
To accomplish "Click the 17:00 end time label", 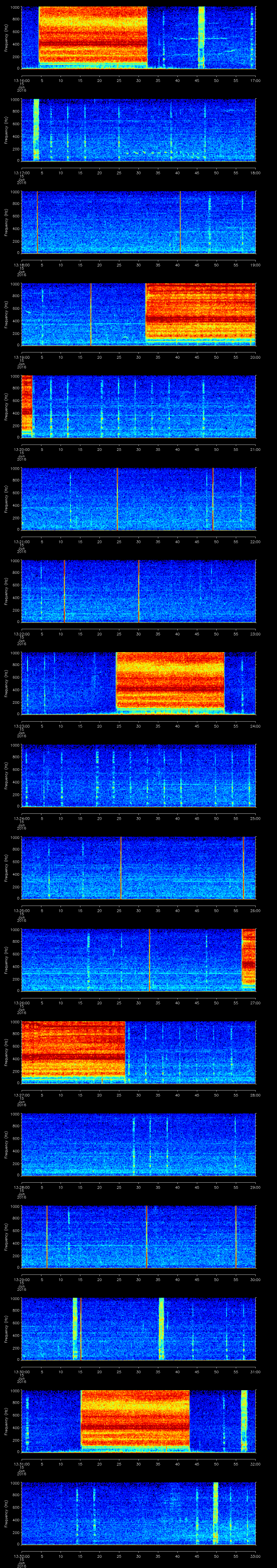I will (256, 80).
